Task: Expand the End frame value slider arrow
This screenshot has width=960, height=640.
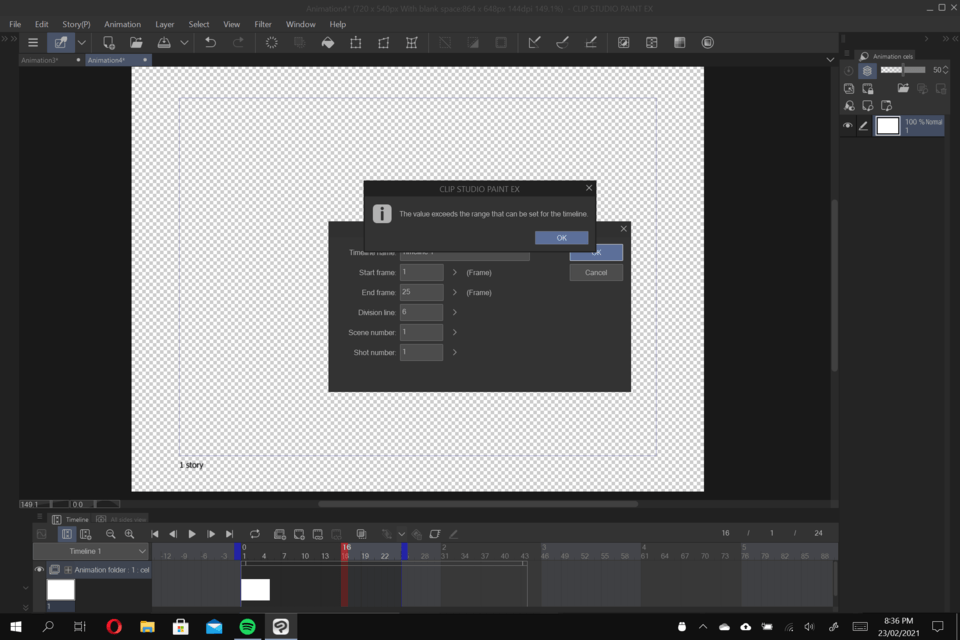Action: pyautogui.click(x=454, y=292)
